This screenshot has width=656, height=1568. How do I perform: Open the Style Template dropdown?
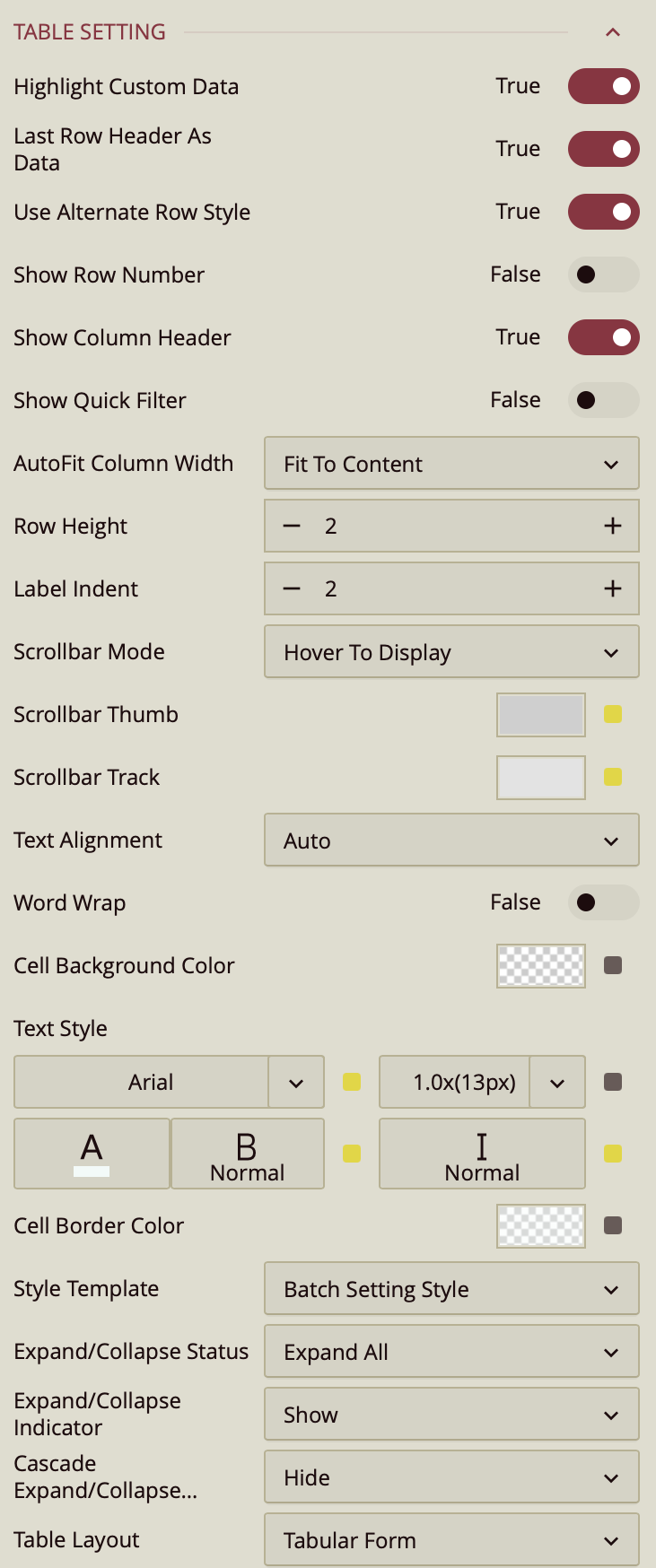click(451, 1289)
